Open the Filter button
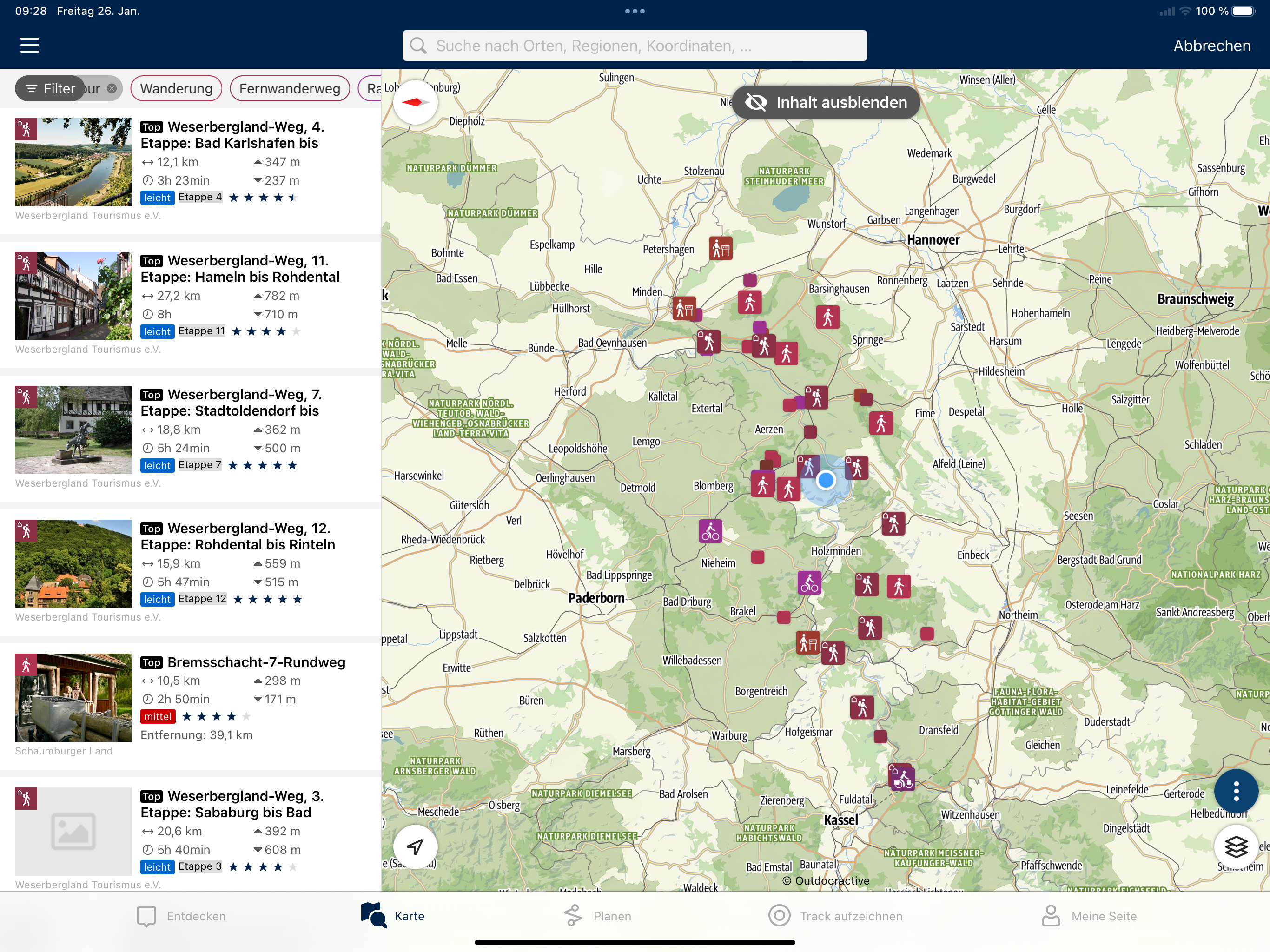The width and height of the screenshot is (1270, 952). point(51,88)
